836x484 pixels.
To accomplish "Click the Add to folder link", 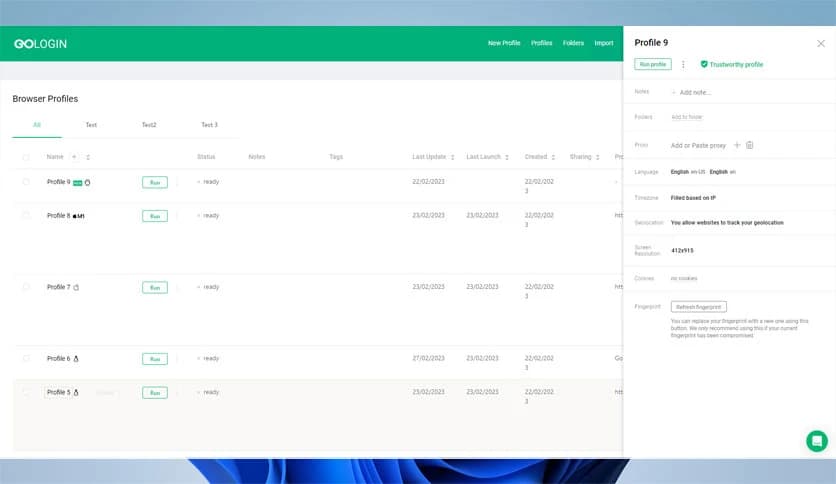I will click(687, 117).
